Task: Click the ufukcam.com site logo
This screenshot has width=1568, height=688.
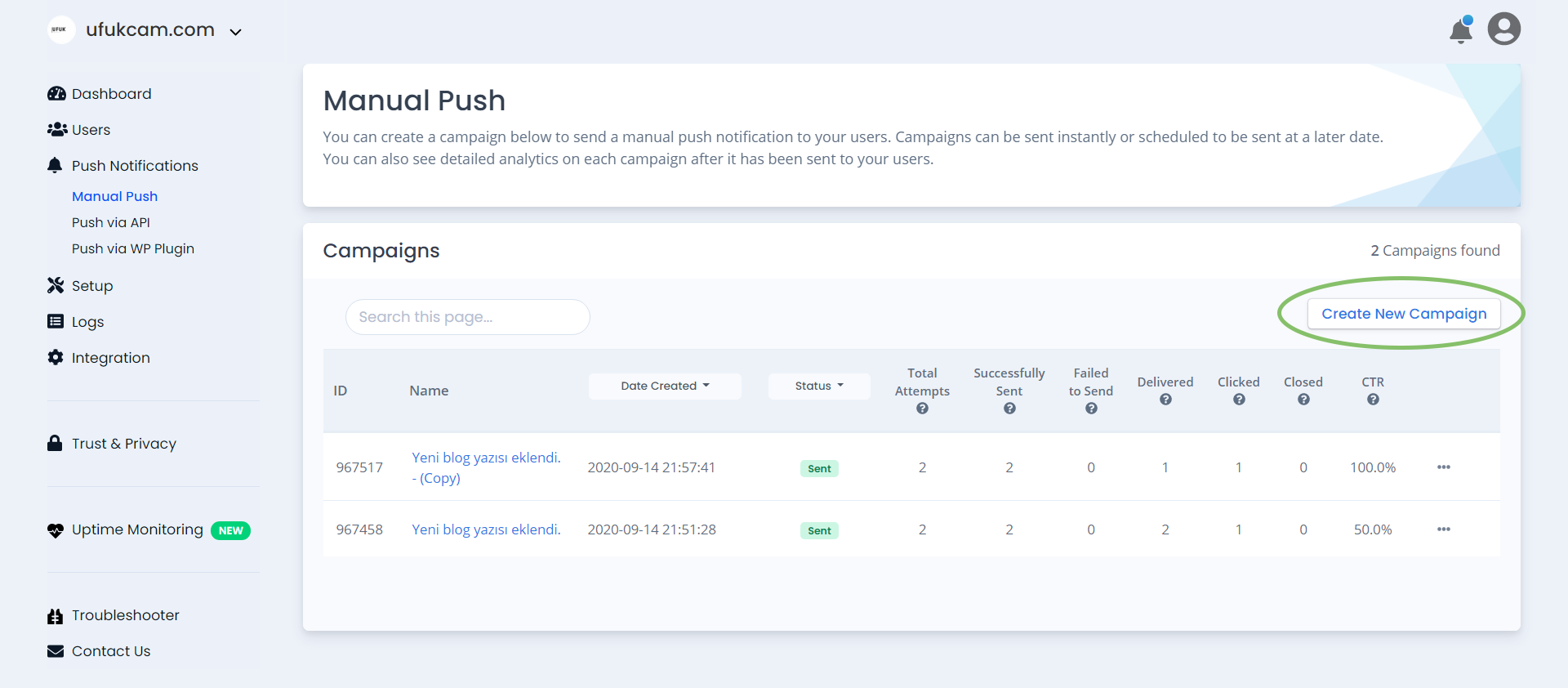Action: (60, 29)
